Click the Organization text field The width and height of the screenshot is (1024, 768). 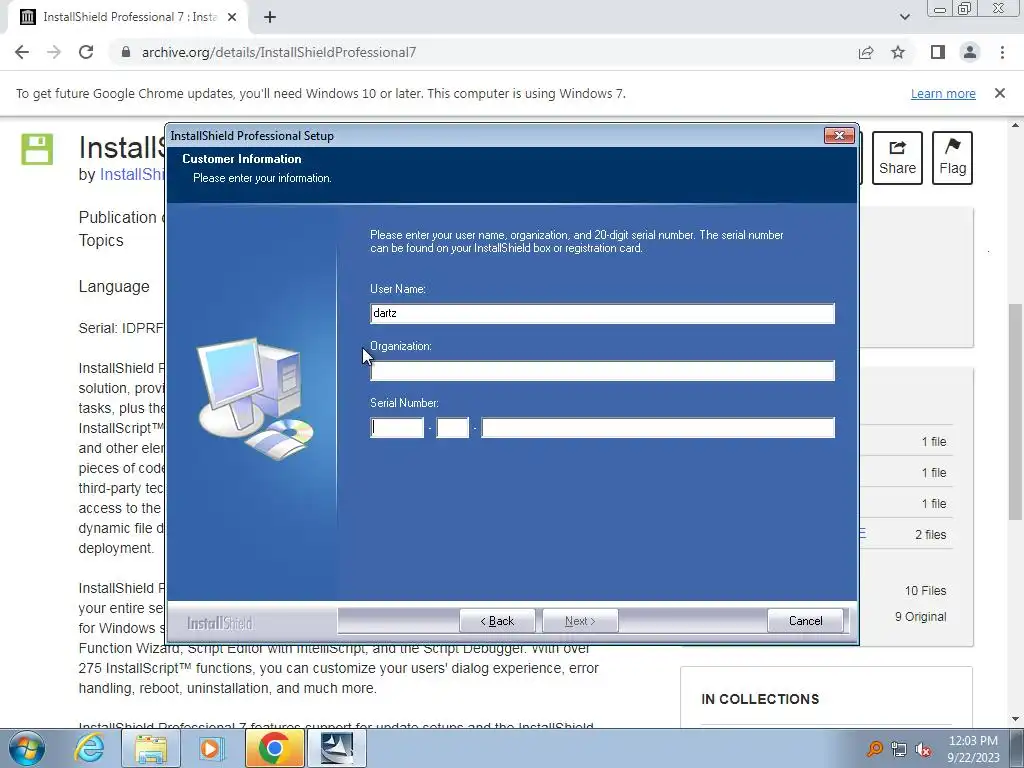point(602,371)
